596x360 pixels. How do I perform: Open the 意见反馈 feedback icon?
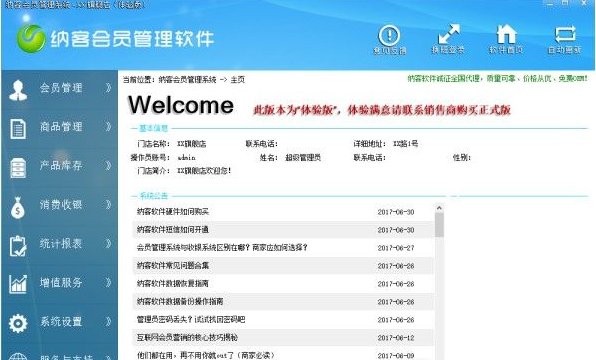[389, 35]
